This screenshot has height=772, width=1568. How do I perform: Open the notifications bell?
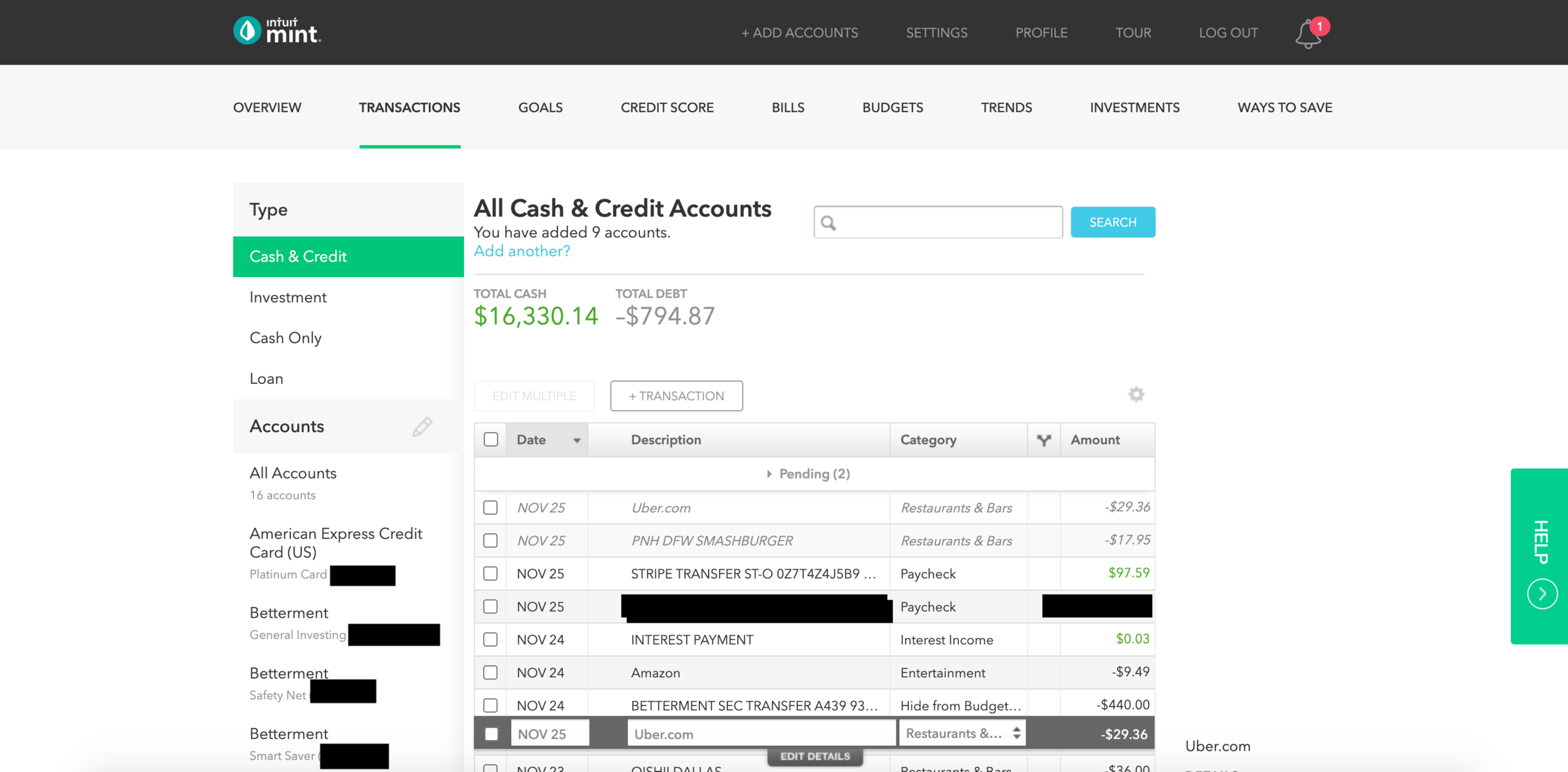click(1308, 34)
